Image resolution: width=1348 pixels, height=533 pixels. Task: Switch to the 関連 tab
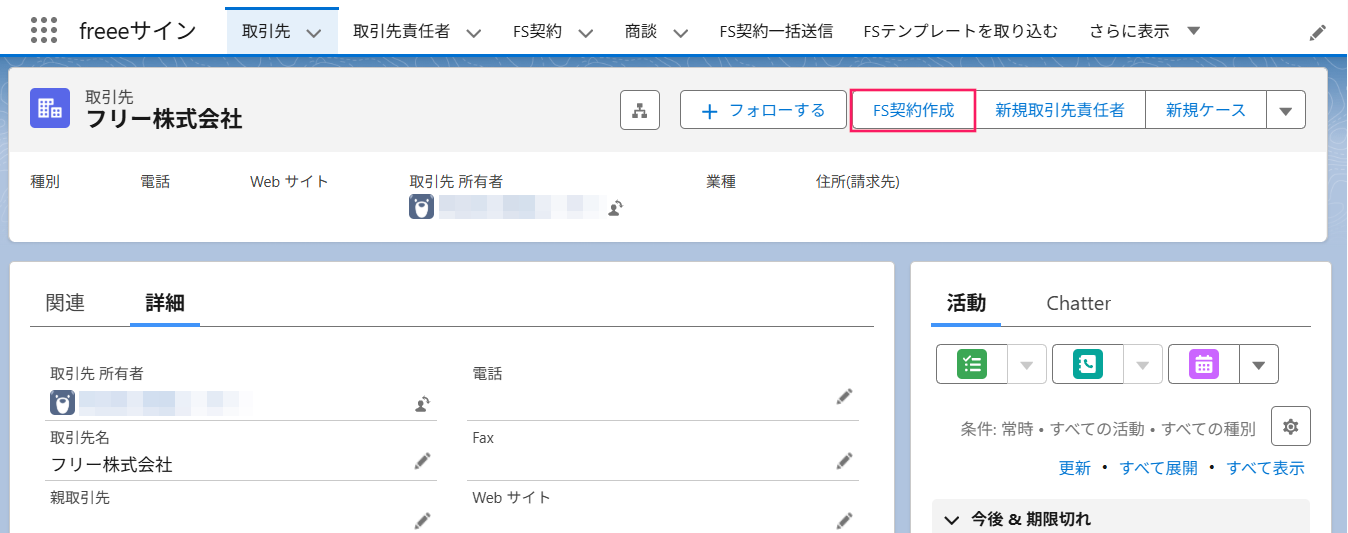(65, 303)
